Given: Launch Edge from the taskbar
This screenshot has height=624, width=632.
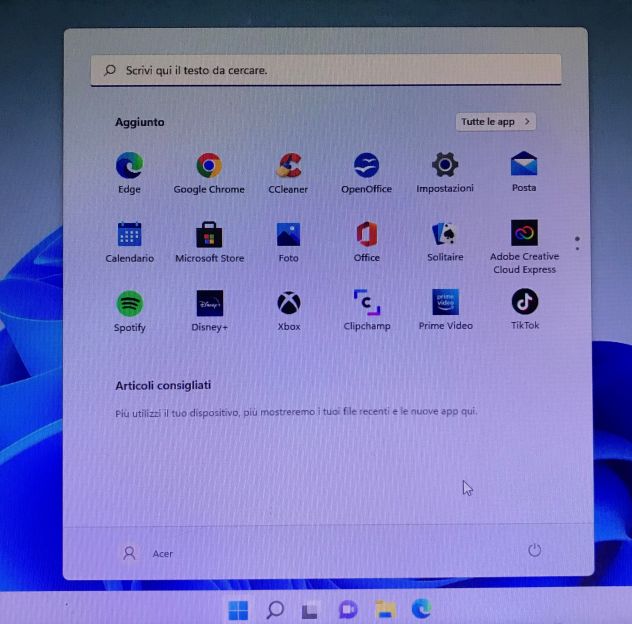Looking at the screenshot, I should pyautogui.click(x=422, y=608).
